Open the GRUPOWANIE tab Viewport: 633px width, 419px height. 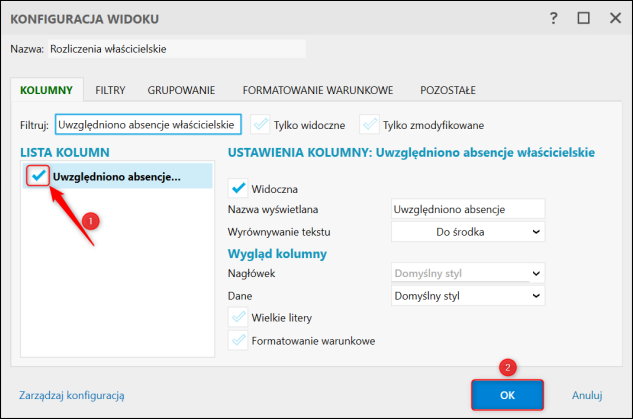pyautogui.click(x=181, y=90)
